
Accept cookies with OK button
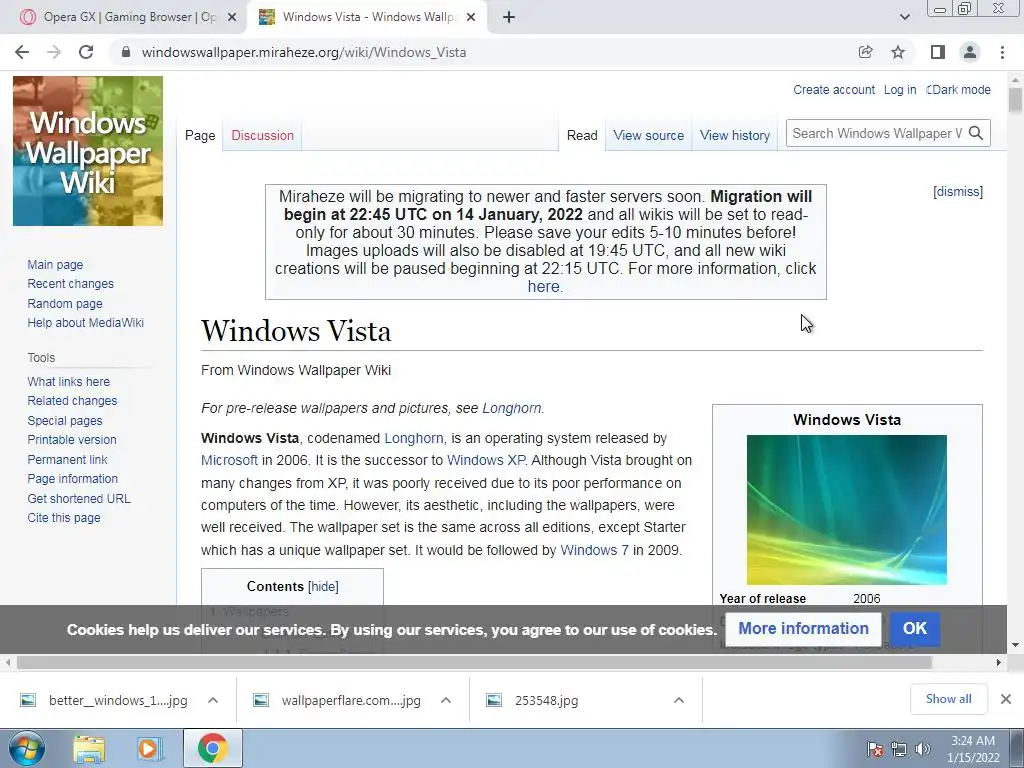[x=914, y=628]
